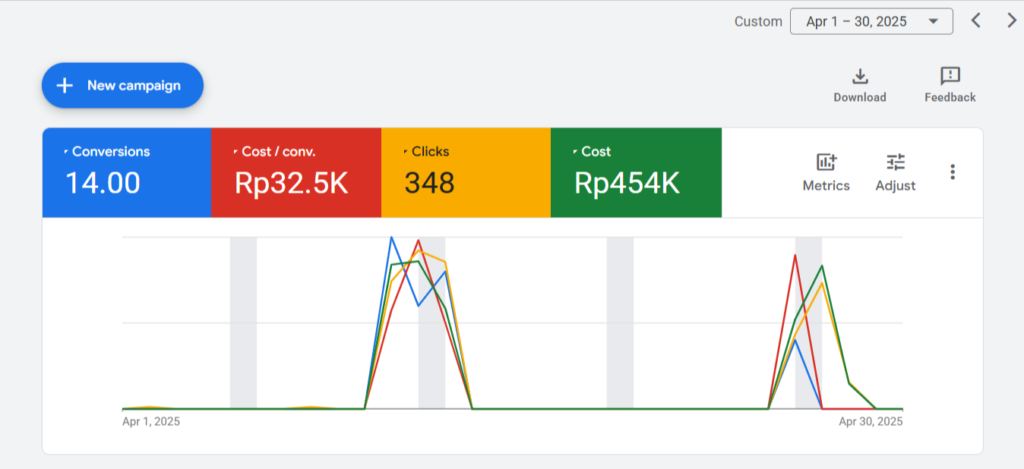Click the red line peak in late April
Viewport: 1024px width, 469px height.
click(x=795, y=256)
